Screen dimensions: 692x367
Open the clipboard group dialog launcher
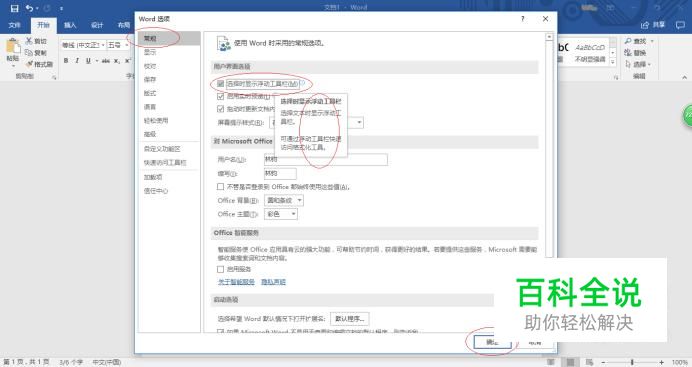pyautogui.click(x=54, y=77)
